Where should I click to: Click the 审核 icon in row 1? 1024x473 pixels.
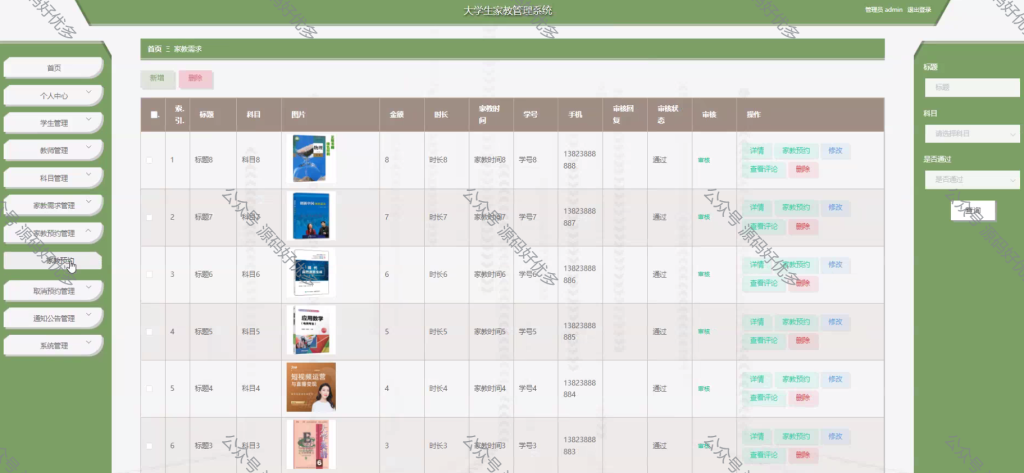[x=703, y=160]
